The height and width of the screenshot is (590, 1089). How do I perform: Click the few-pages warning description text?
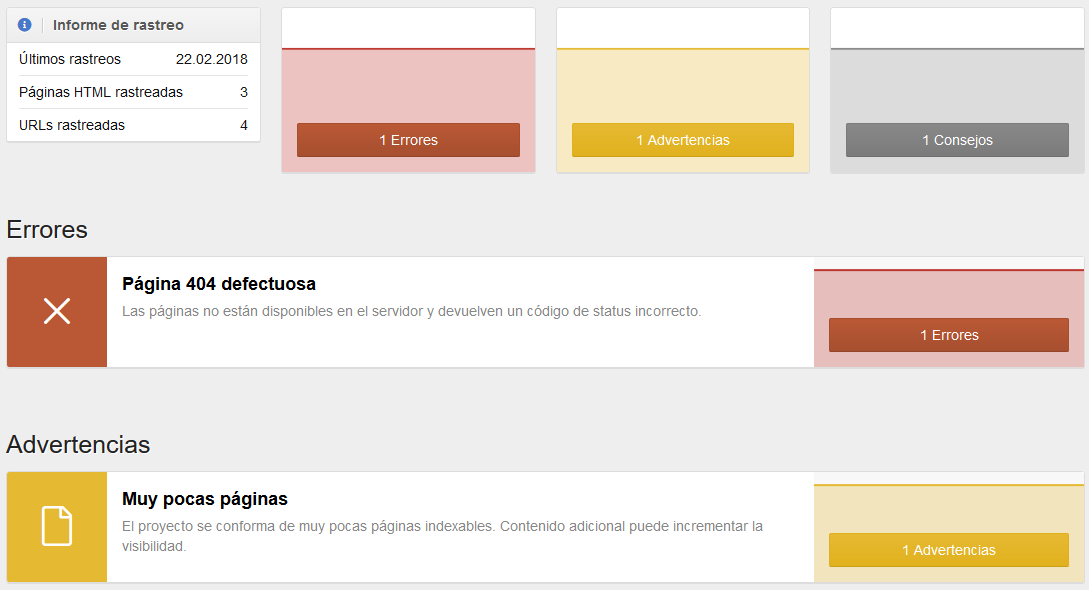[442, 537]
